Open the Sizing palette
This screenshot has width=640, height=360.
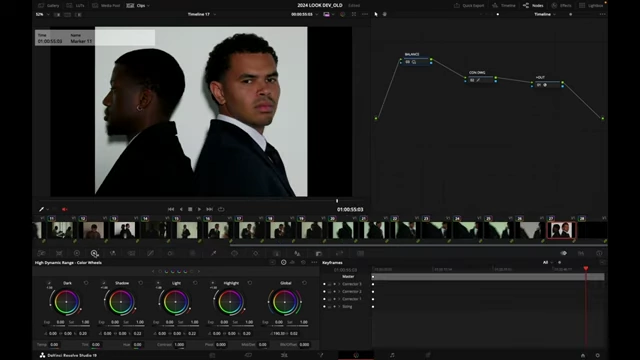[339, 253]
